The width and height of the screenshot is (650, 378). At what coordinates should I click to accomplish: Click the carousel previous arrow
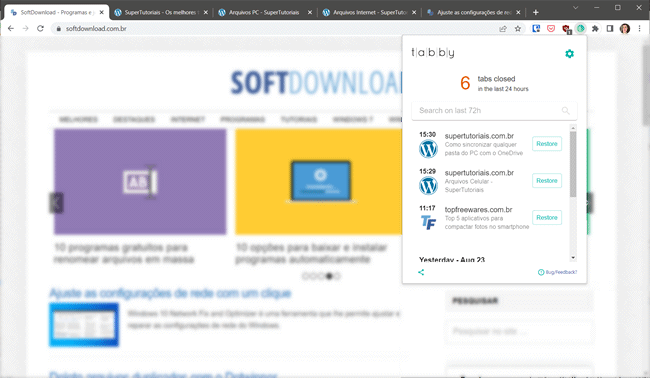pyautogui.click(x=56, y=203)
